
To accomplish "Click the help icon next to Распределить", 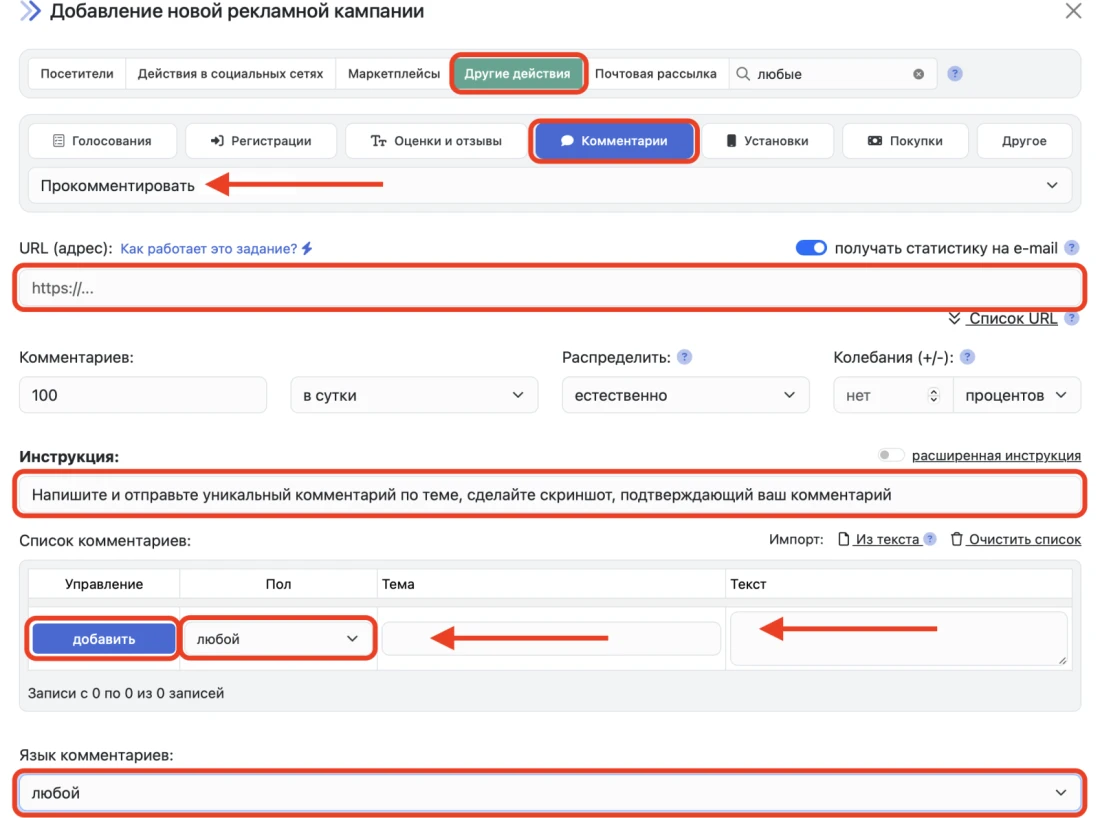I will coord(685,357).
